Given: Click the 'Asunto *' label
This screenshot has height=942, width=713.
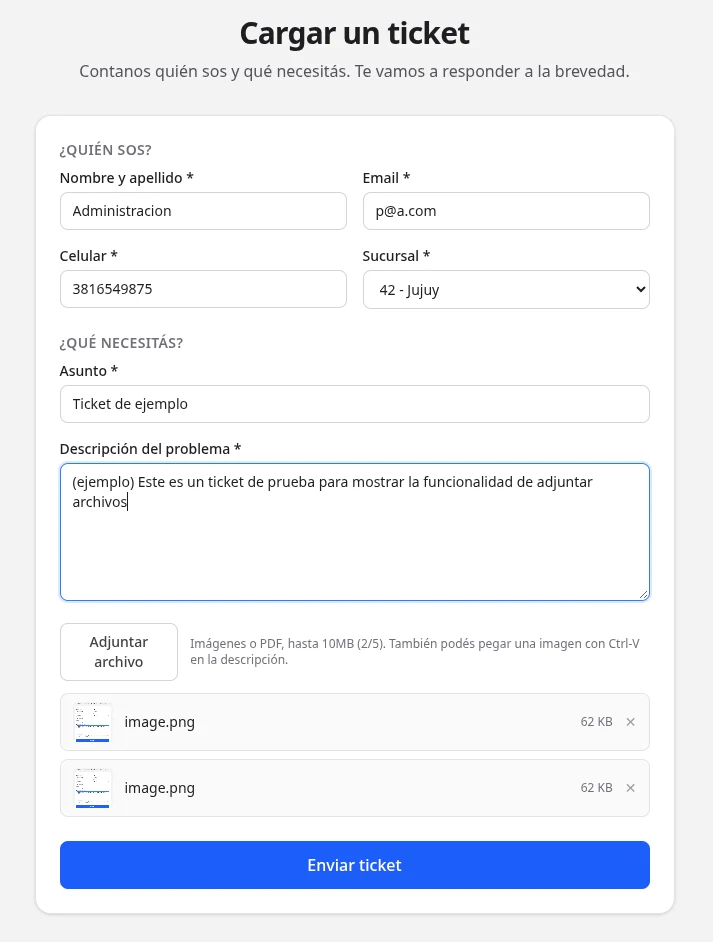Looking at the screenshot, I should (88, 371).
